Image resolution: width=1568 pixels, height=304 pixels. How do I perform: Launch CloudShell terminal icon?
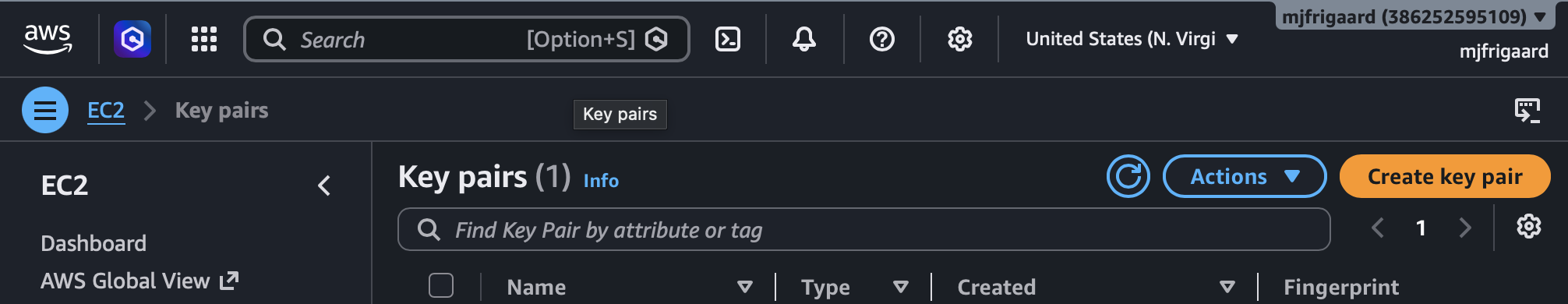point(728,39)
